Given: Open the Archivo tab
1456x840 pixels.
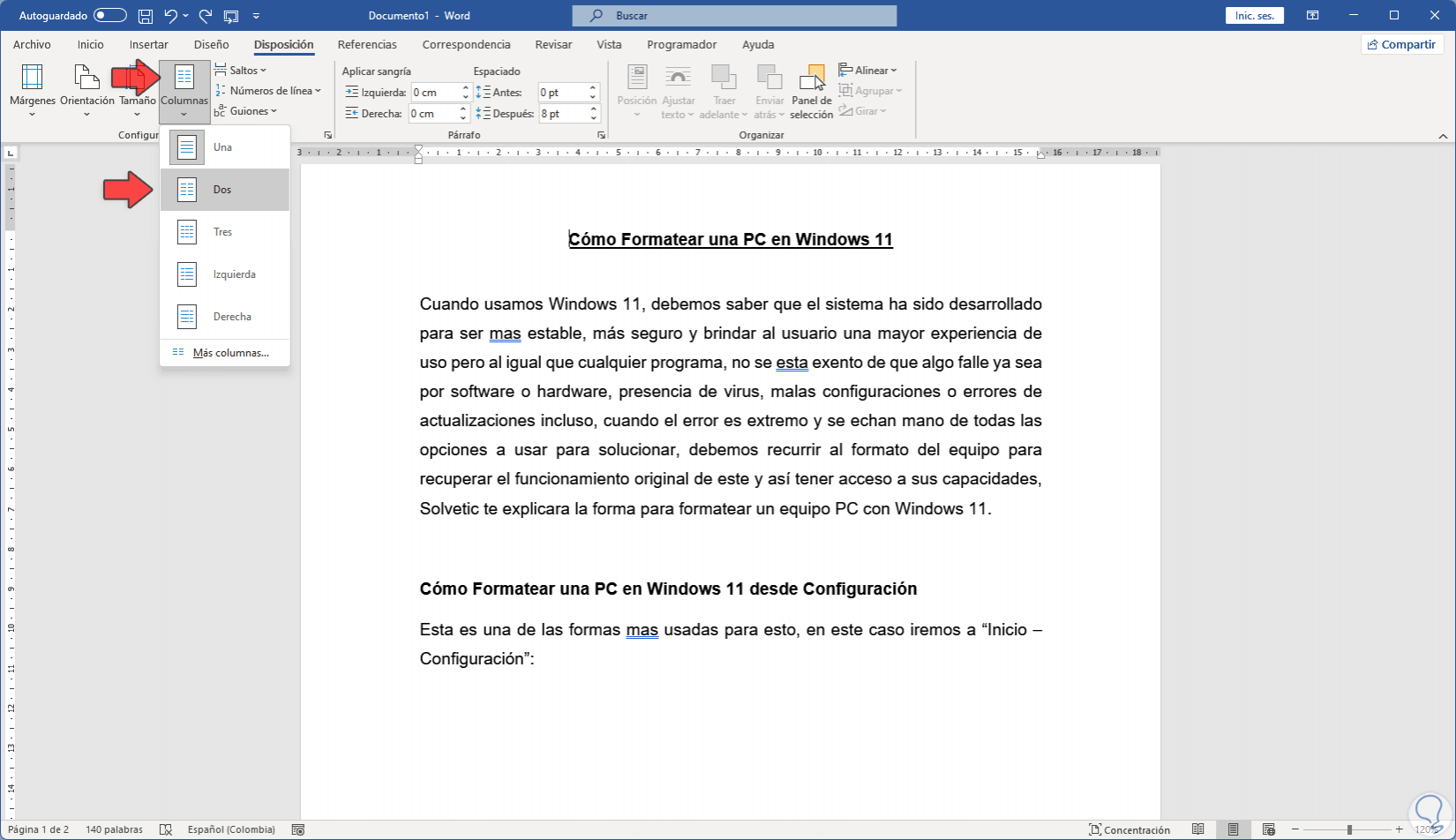Looking at the screenshot, I should 32,44.
